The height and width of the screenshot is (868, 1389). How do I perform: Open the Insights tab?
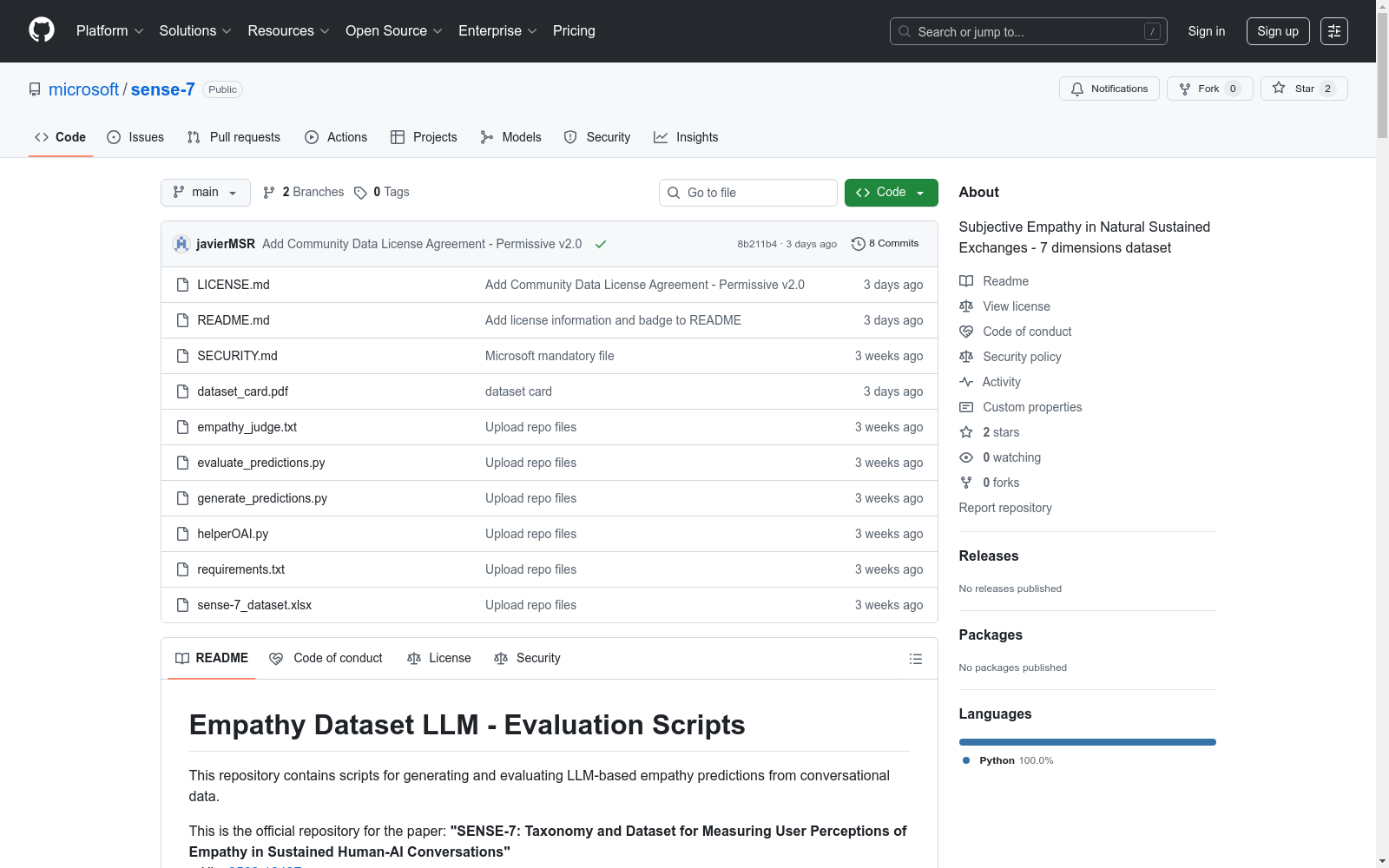[686, 137]
